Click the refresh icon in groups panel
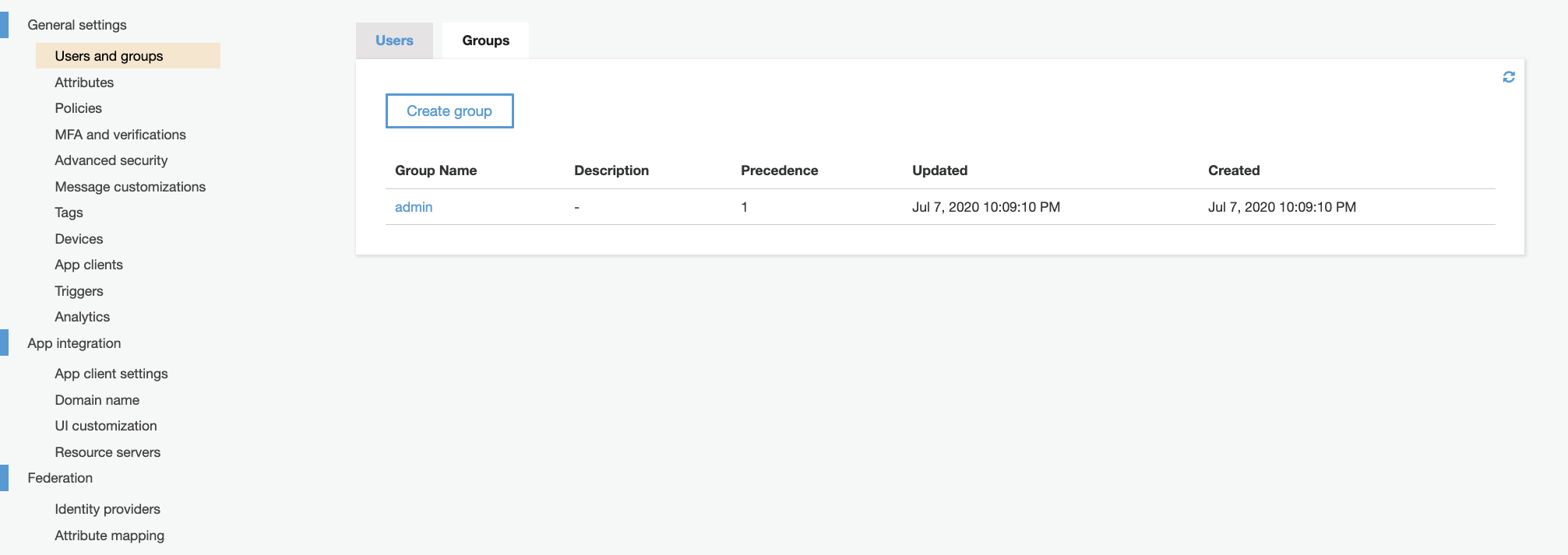Image resolution: width=1568 pixels, height=555 pixels. pos(1508,77)
